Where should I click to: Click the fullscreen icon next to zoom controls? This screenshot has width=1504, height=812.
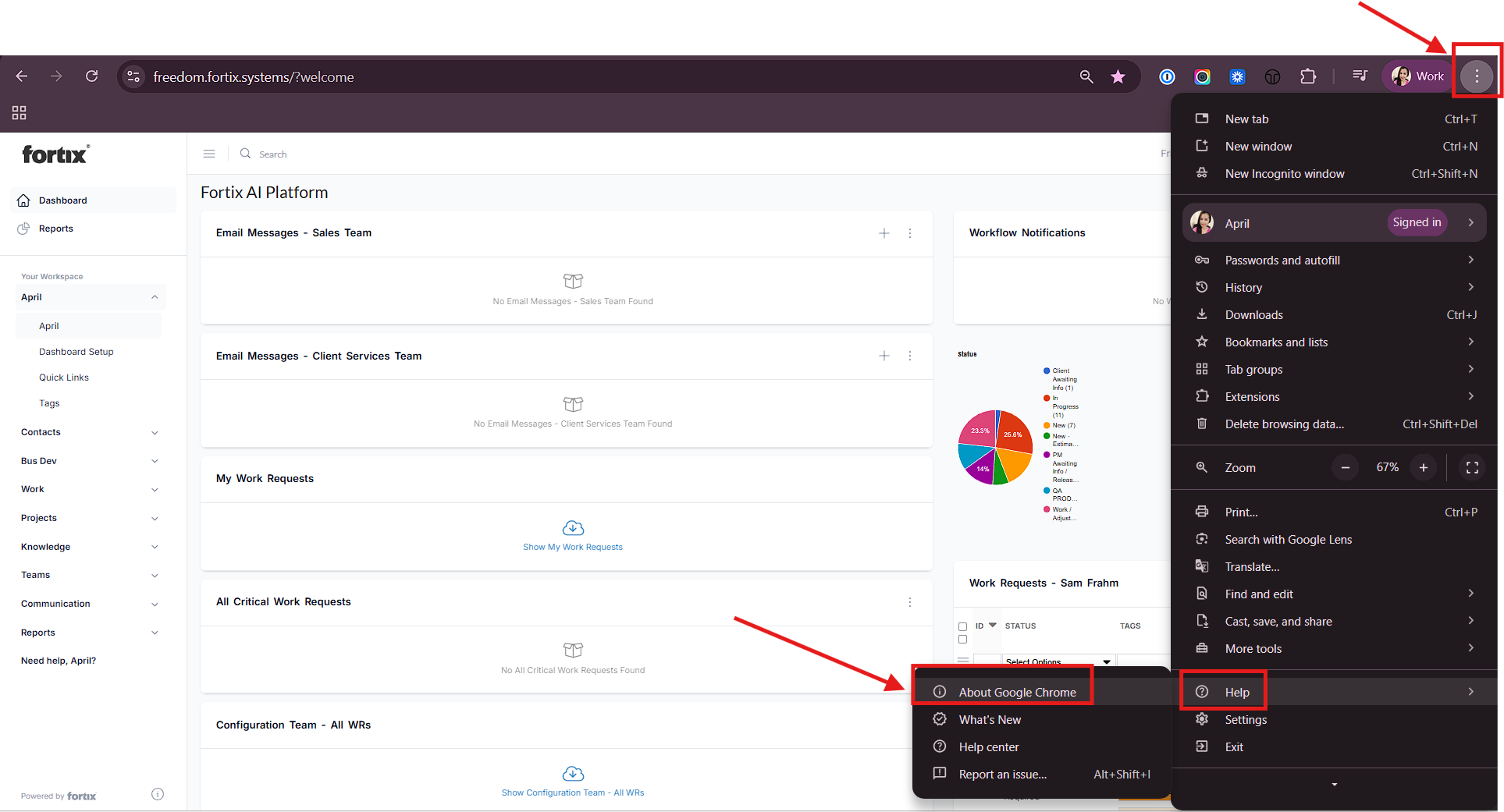click(1472, 467)
